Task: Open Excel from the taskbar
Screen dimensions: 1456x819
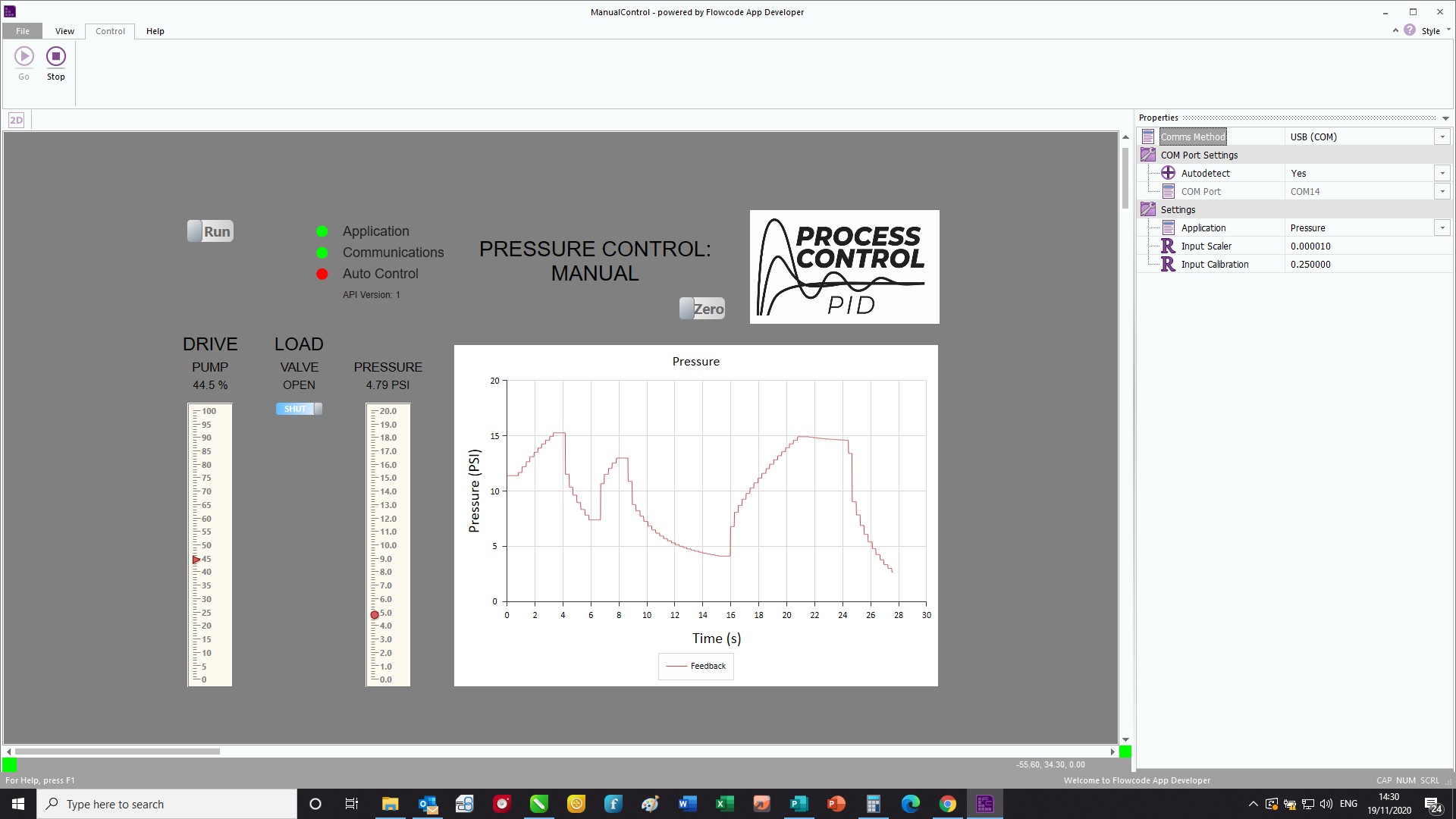Action: pyautogui.click(x=725, y=804)
